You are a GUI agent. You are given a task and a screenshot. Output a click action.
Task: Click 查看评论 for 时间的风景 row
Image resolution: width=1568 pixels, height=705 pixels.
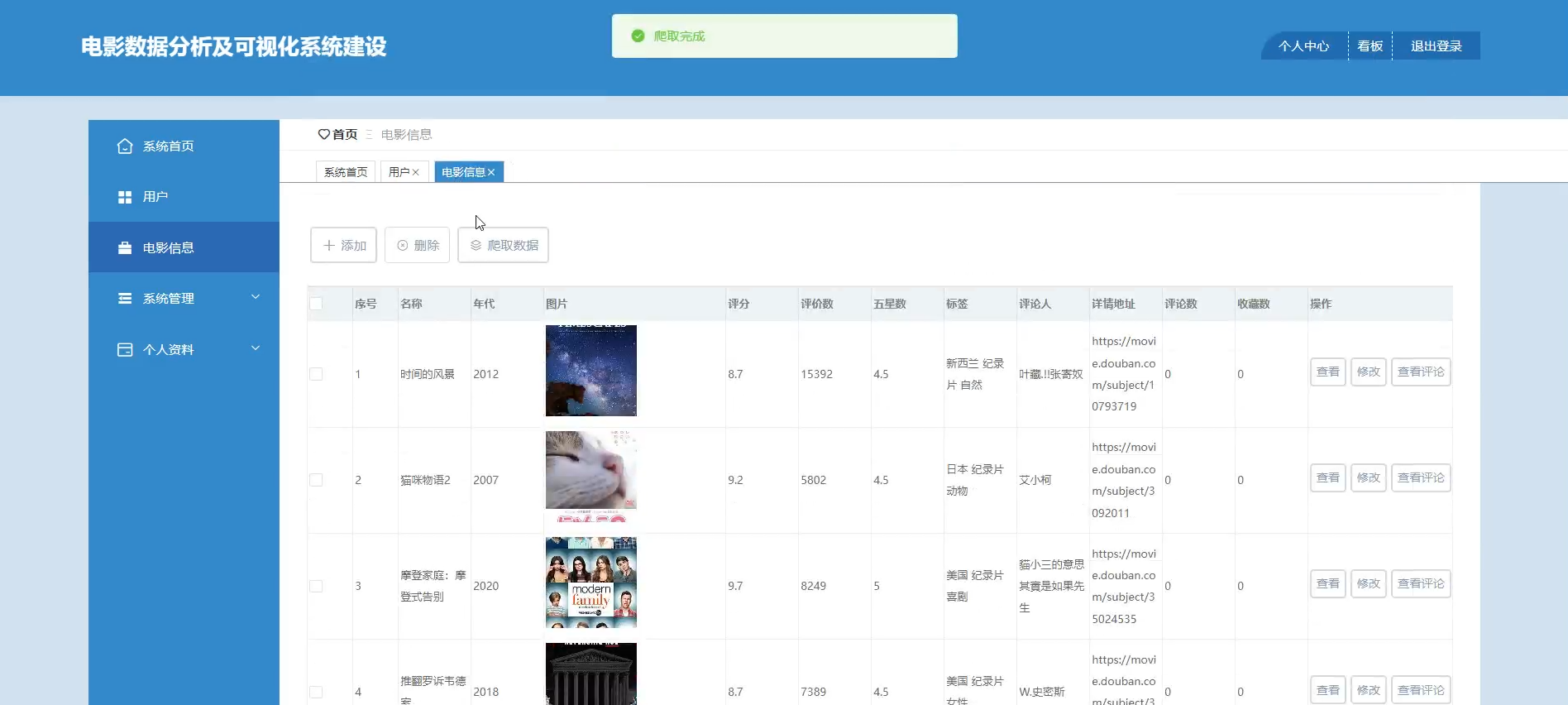point(1421,372)
